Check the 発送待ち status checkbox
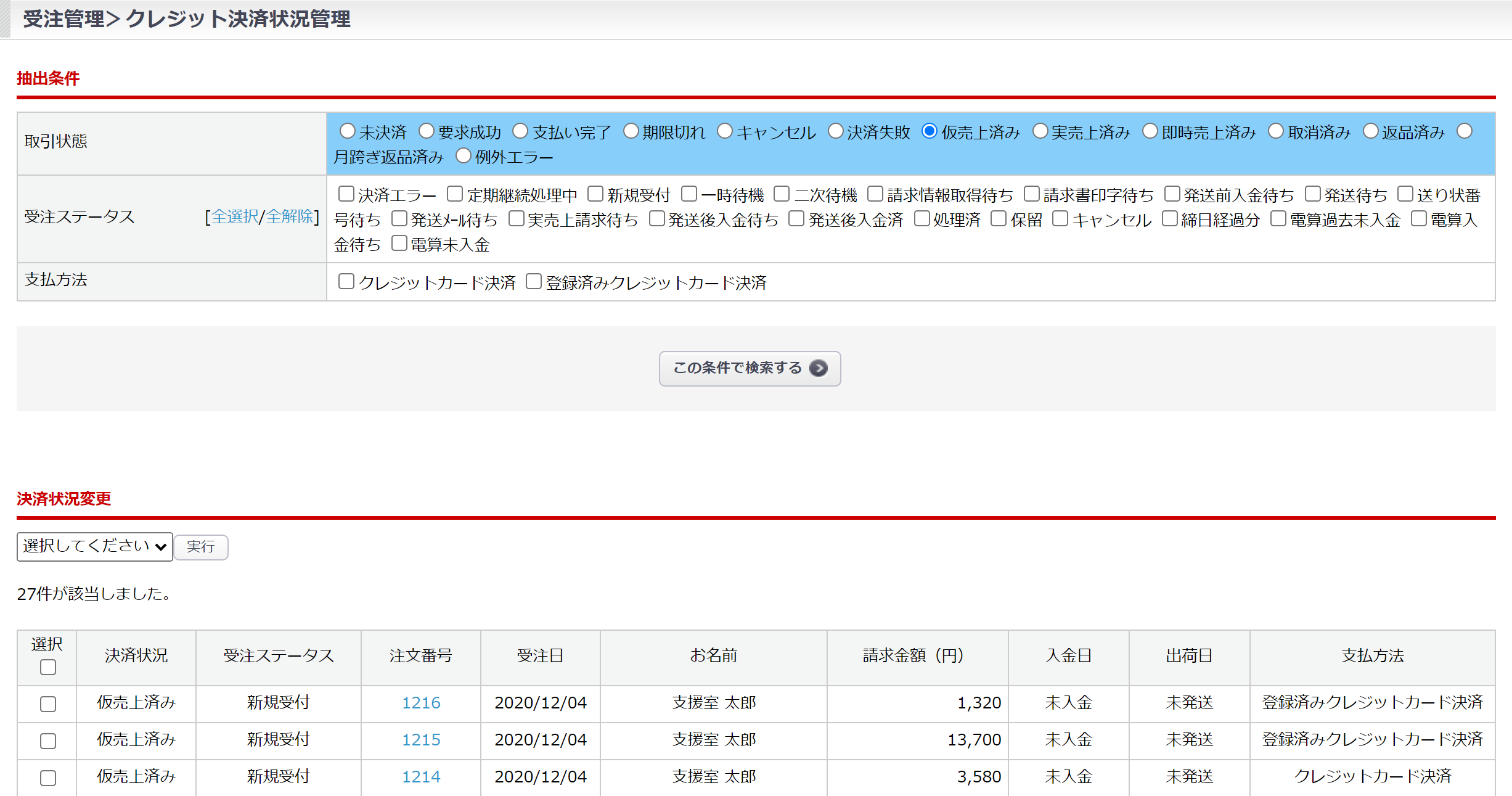This screenshot has height=796, width=1512. point(1313,194)
